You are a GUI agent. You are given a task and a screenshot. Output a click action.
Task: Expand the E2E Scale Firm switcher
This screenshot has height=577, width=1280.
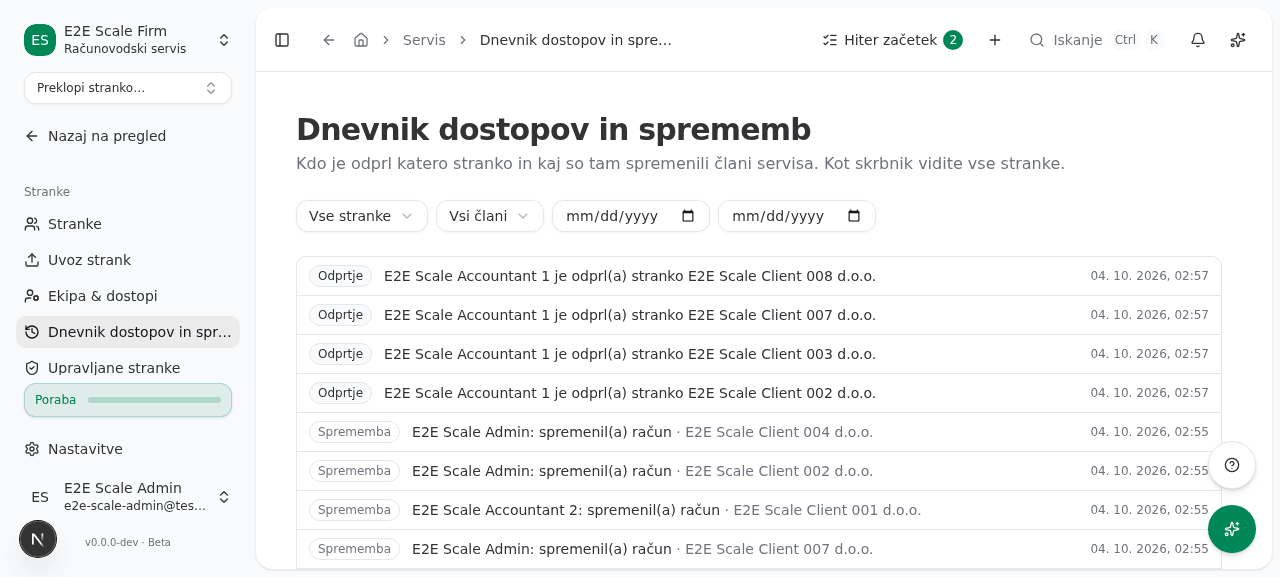click(128, 40)
